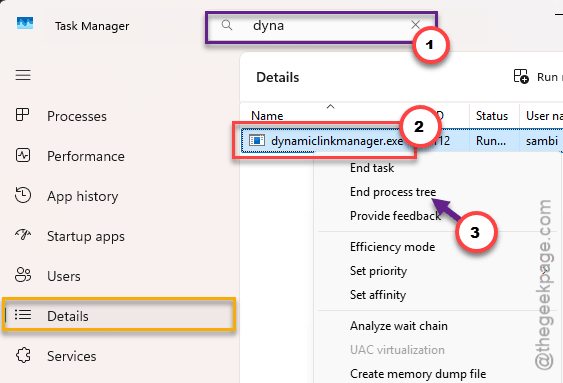Sort by the Name column header
Viewport: 563px width, 383px height.
(267, 116)
